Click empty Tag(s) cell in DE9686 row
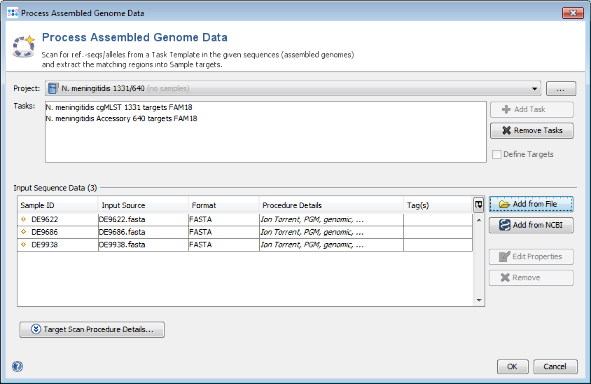 [438, 232]
